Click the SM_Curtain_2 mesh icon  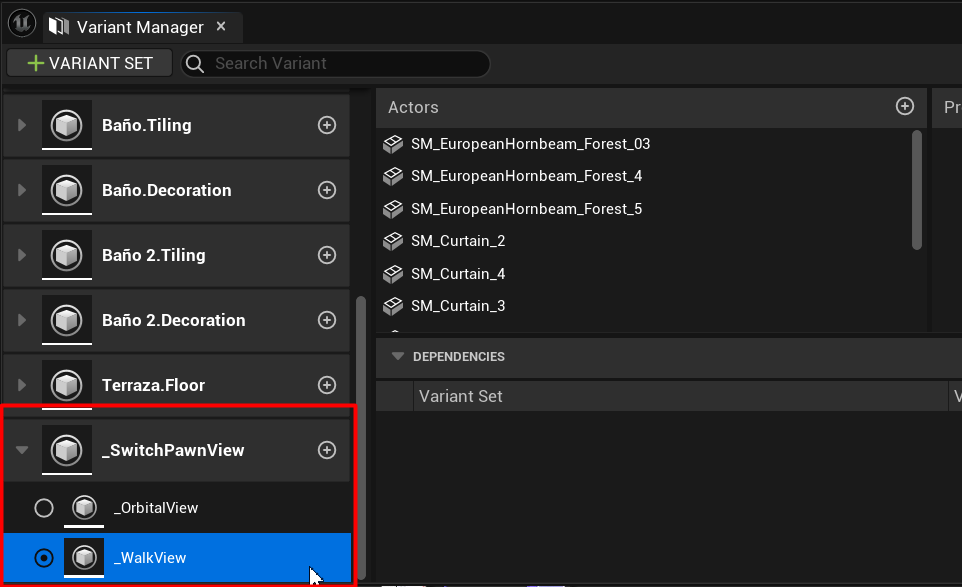393,241
